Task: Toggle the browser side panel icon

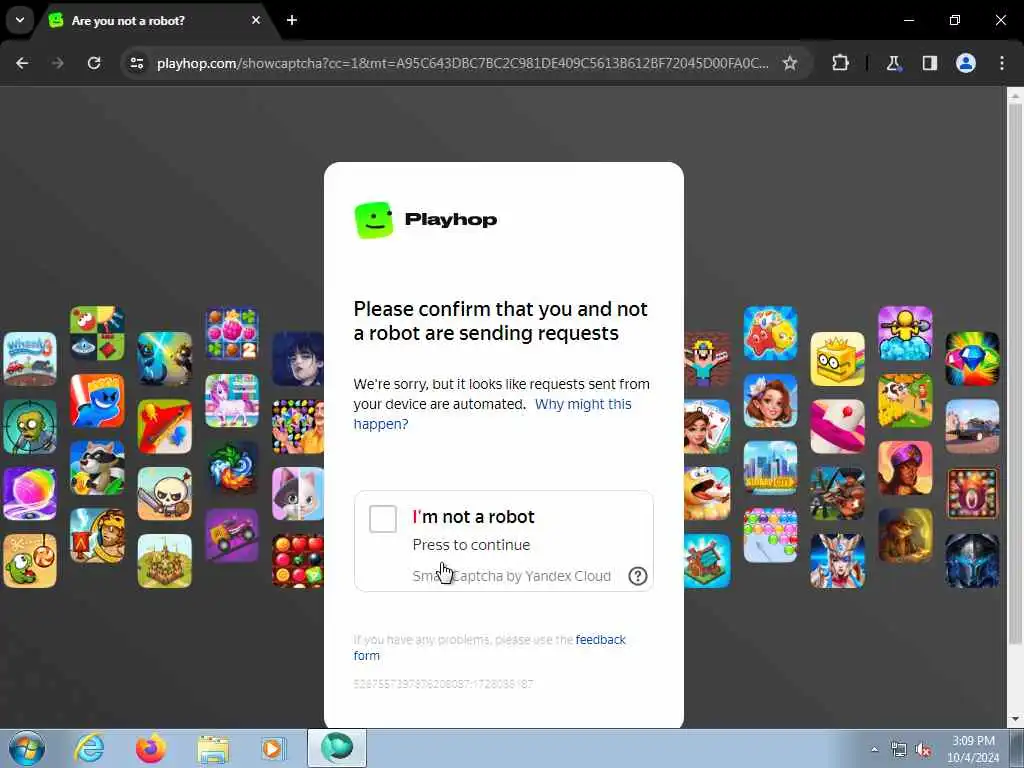Action: tap(929, 63)
